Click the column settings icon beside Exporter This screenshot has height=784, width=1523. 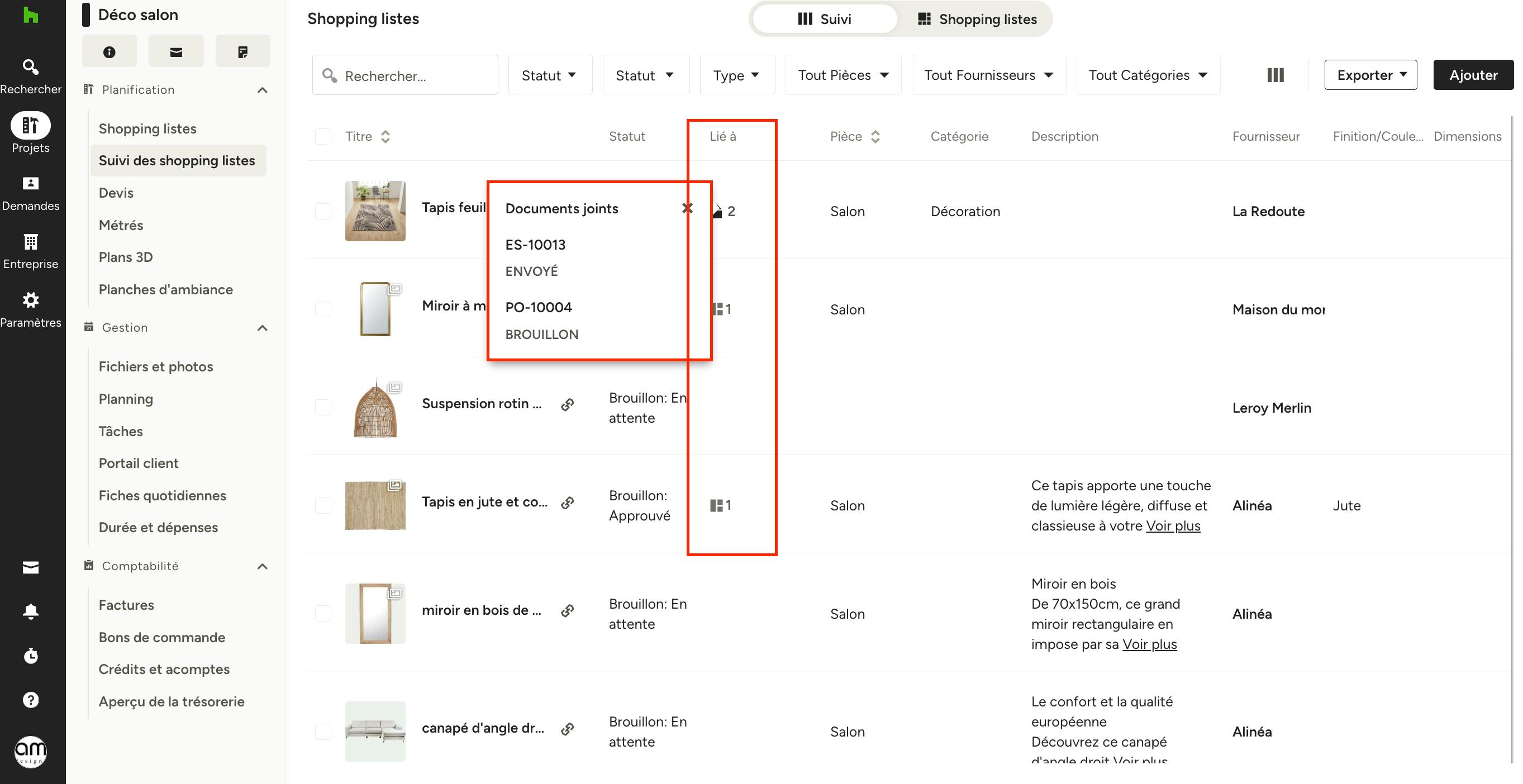click(1275, 75)
